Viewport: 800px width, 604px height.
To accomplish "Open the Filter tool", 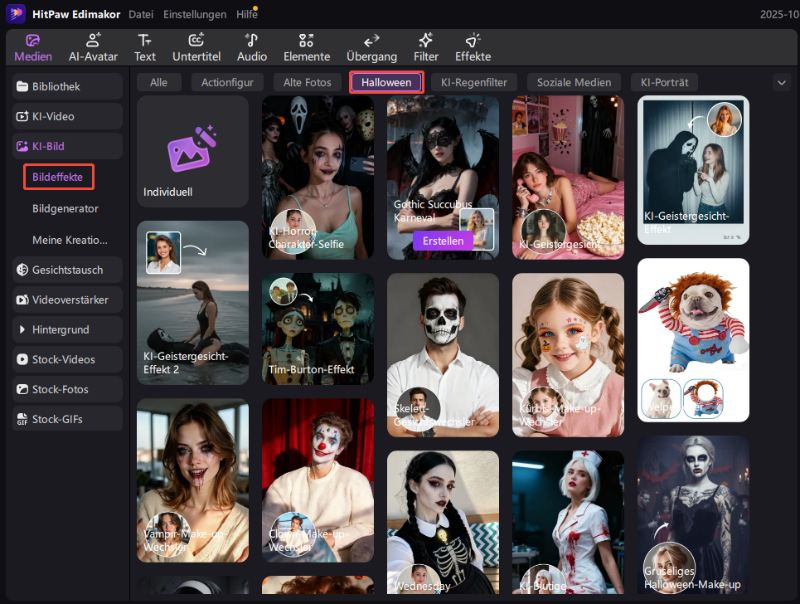I will (x=426, y=48).
